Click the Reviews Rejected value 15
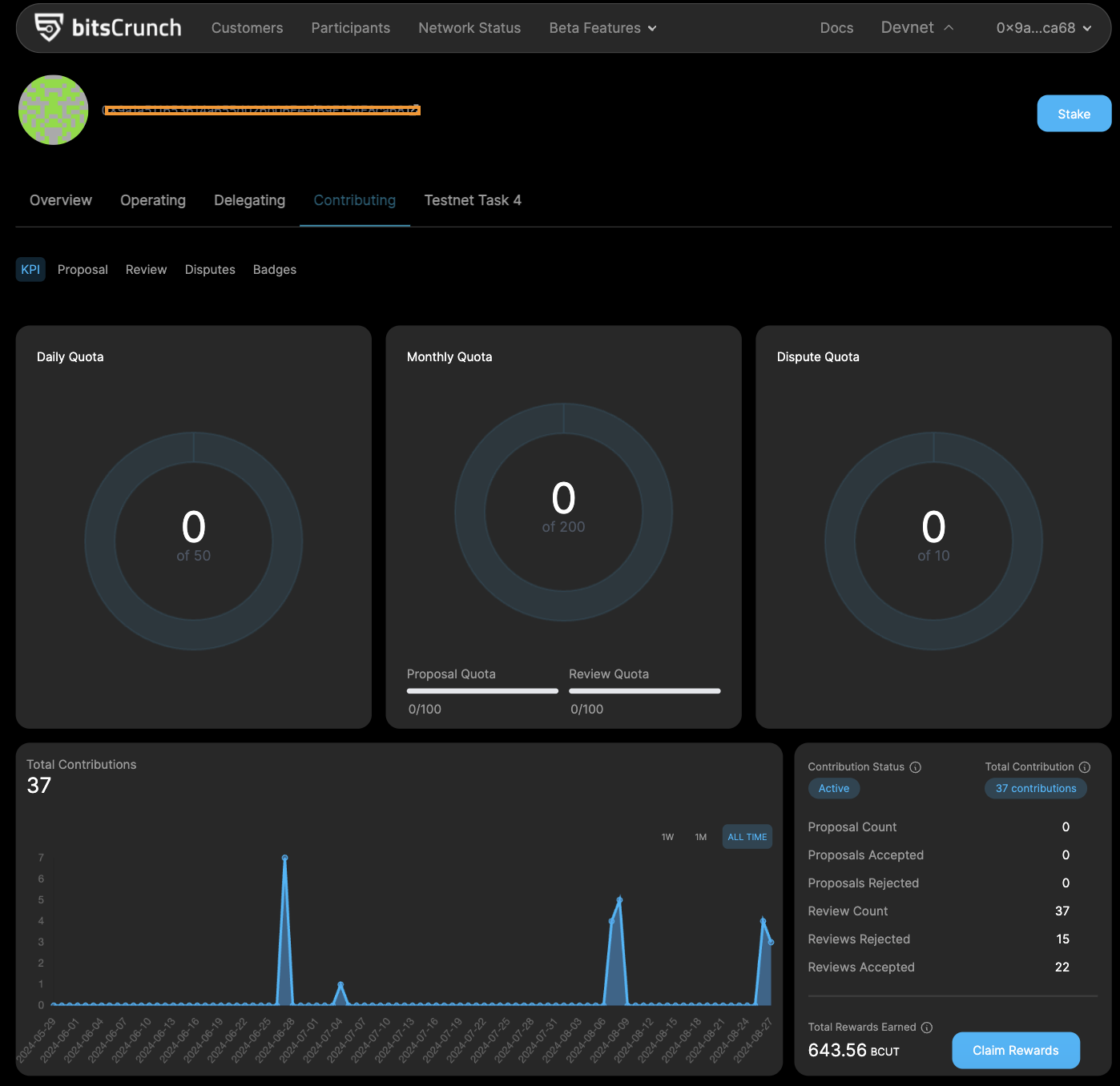Screen dimensions: 1120x1086 (1063, 939)
